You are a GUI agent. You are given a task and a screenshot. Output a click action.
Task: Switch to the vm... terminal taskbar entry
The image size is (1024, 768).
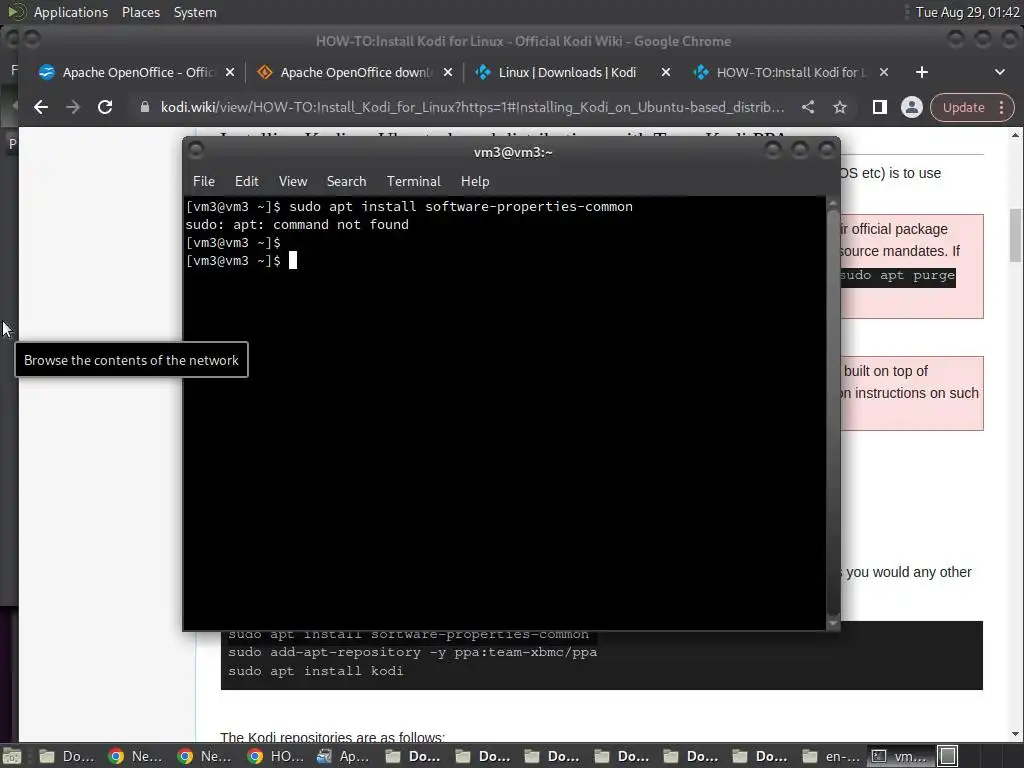900,756
